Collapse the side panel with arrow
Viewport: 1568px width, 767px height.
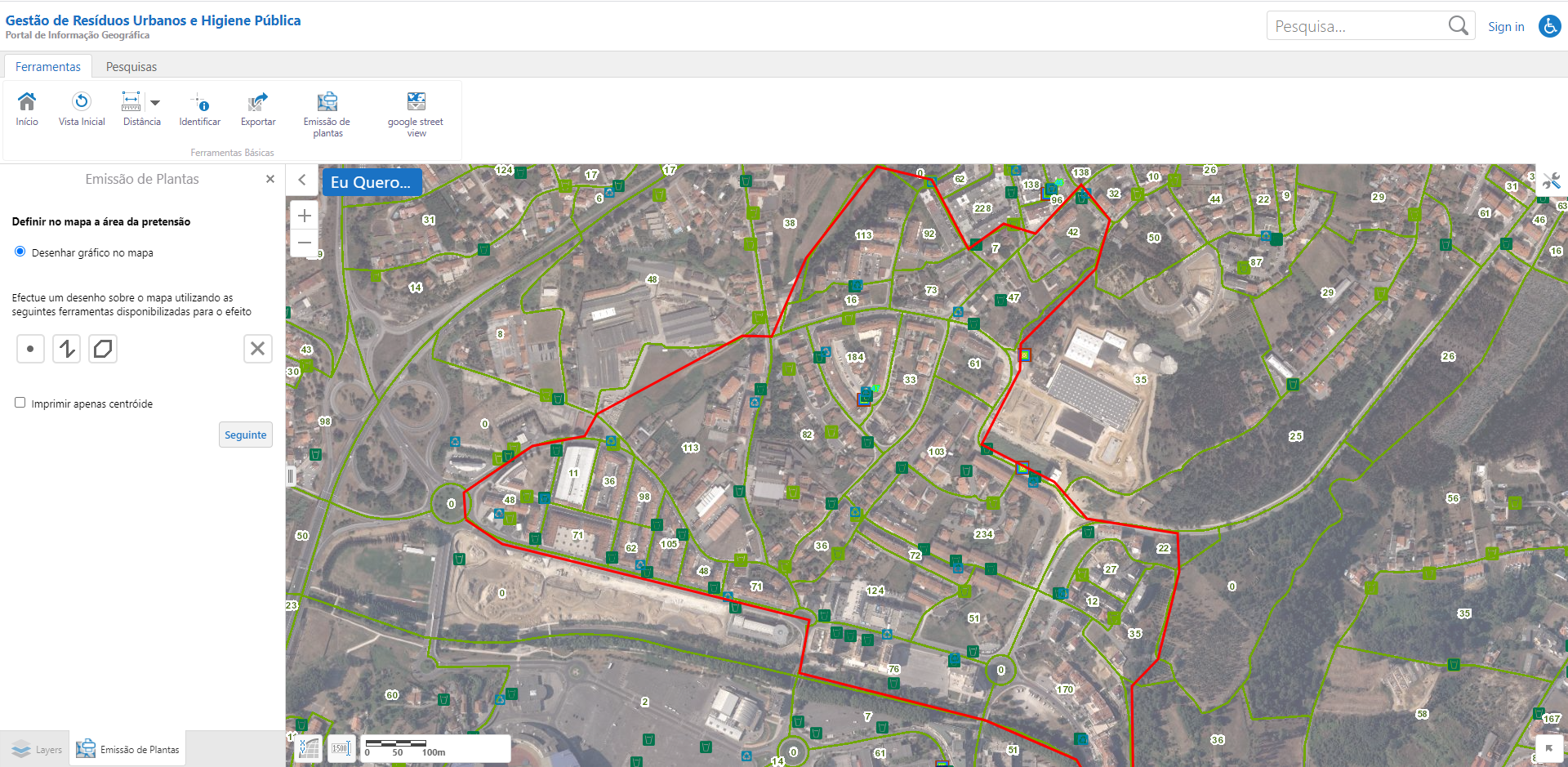(302, 180)
